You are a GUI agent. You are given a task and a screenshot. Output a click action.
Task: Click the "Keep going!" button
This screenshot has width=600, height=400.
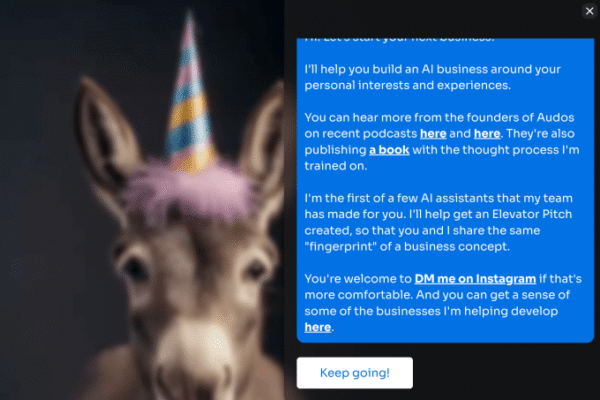[x=355, y=373]
